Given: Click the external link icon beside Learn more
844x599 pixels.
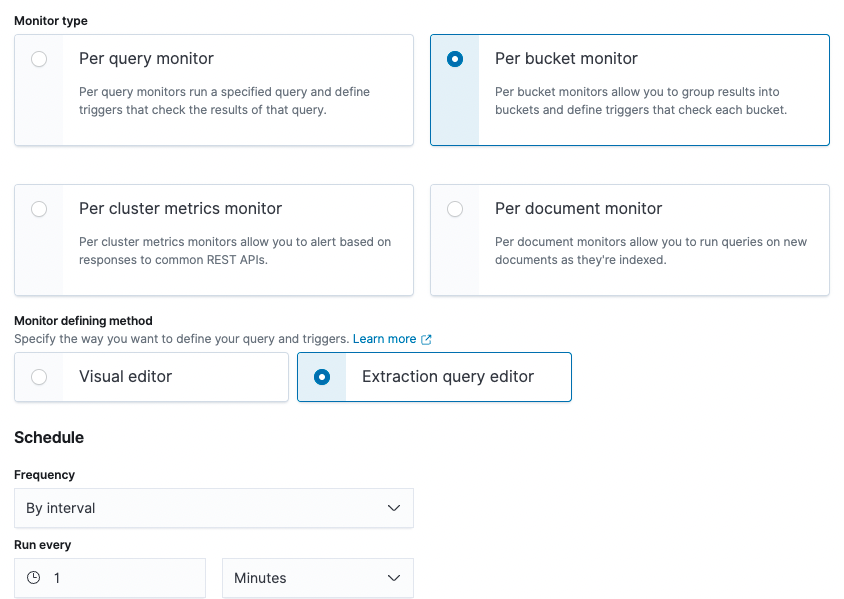Looking at the screenshot, I should tap(426, 340).
